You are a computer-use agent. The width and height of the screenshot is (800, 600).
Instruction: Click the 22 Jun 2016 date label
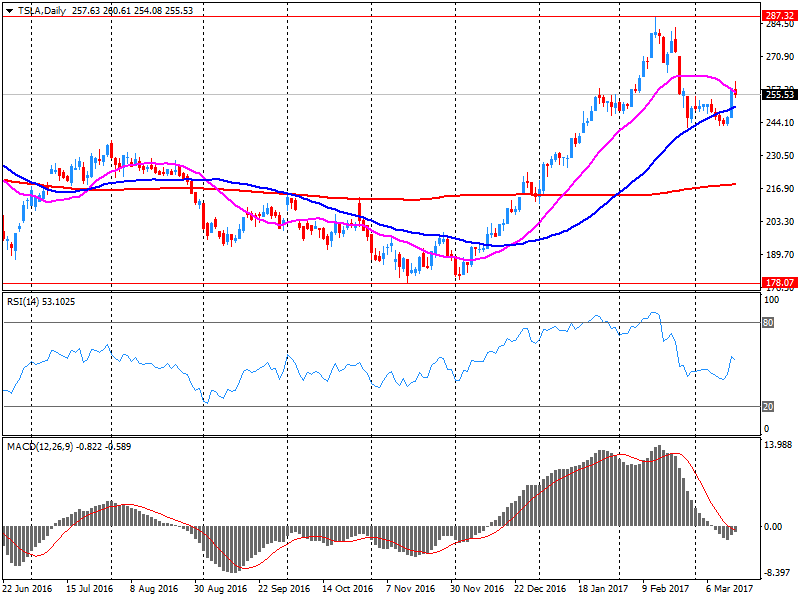[28, 589]
